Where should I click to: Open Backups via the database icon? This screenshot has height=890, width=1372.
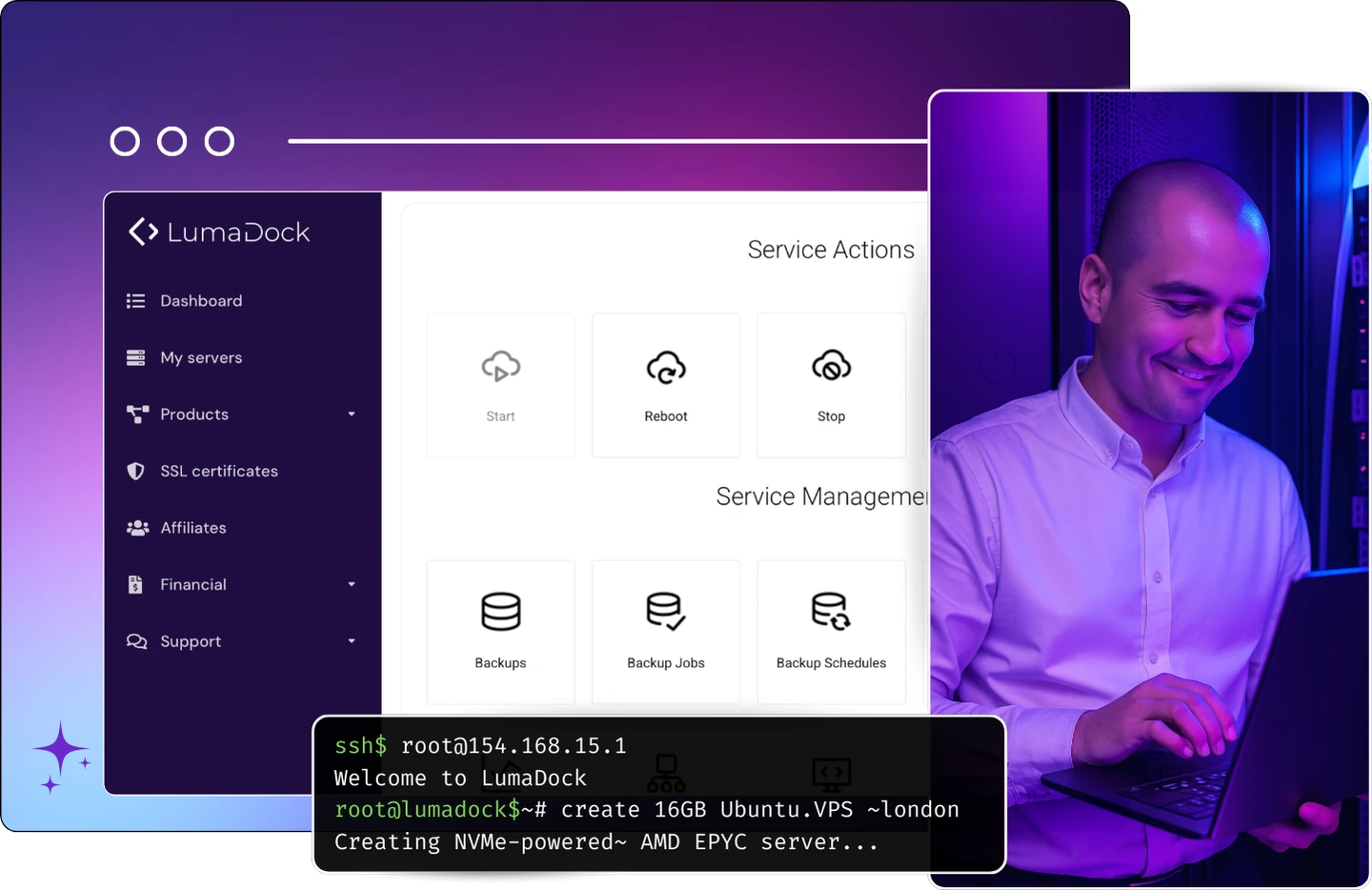click(x=500, y=612)
